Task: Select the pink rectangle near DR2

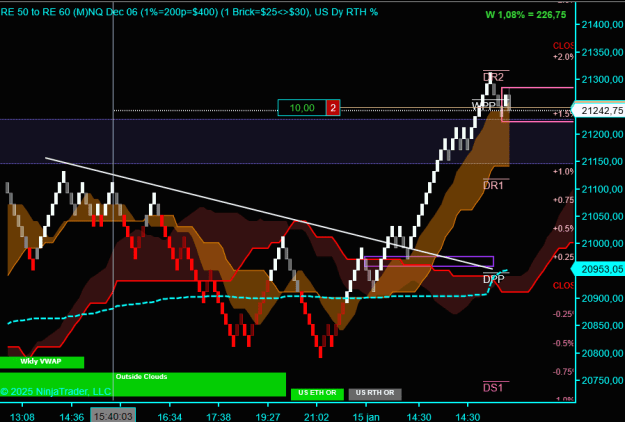Action: coord(537,104)
